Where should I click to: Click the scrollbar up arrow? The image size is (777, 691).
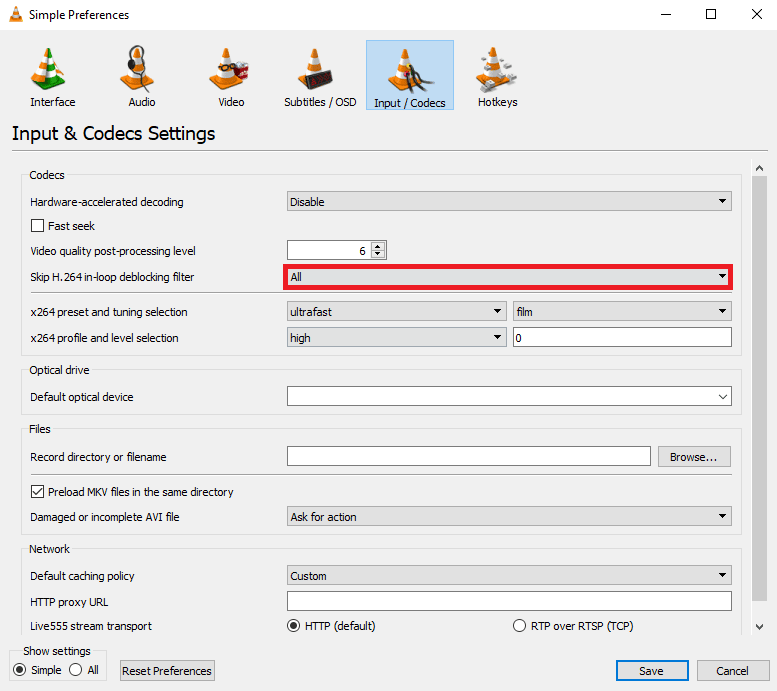[x=759, y=169]
